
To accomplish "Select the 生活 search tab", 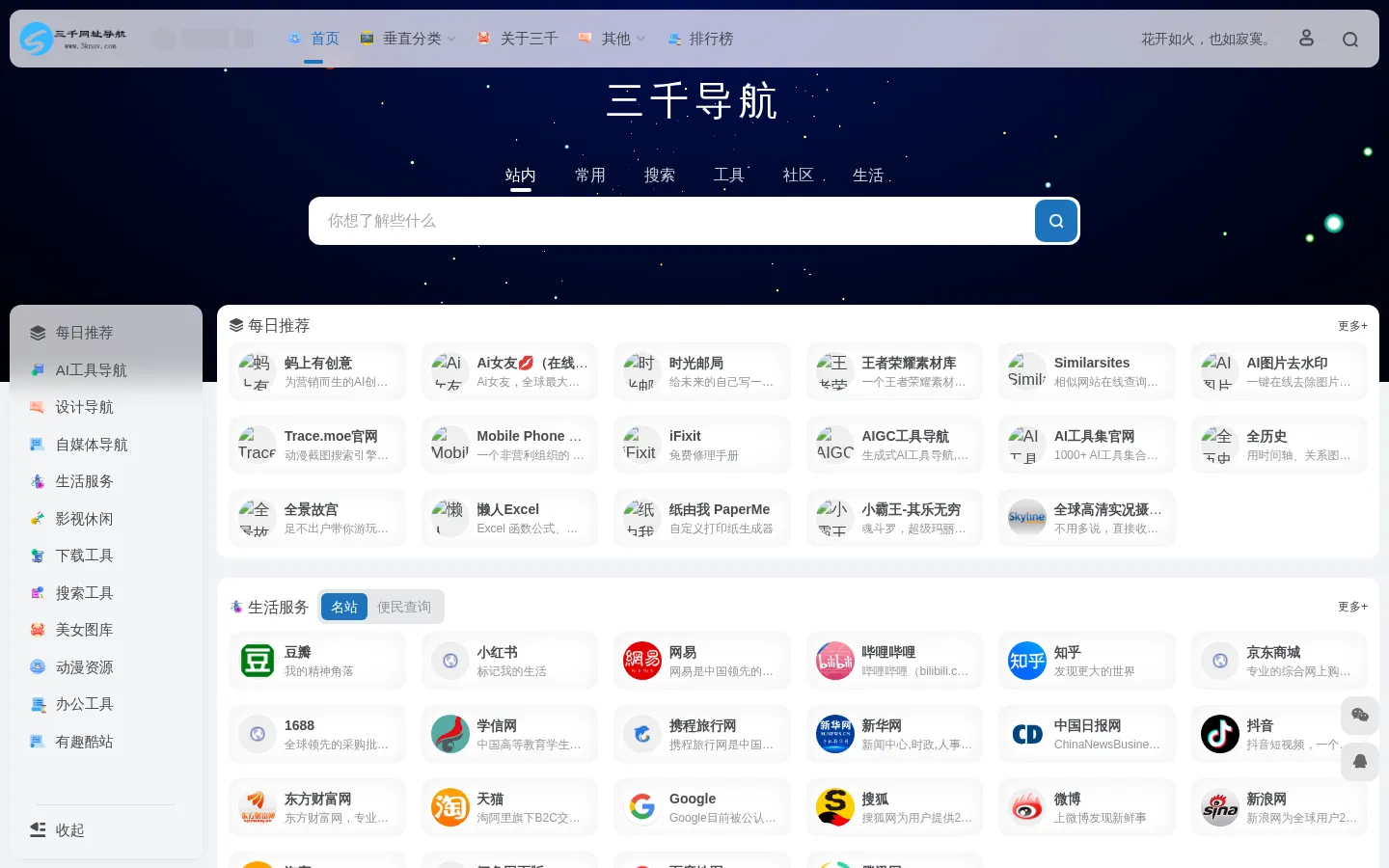I will (x=868, y=175).
